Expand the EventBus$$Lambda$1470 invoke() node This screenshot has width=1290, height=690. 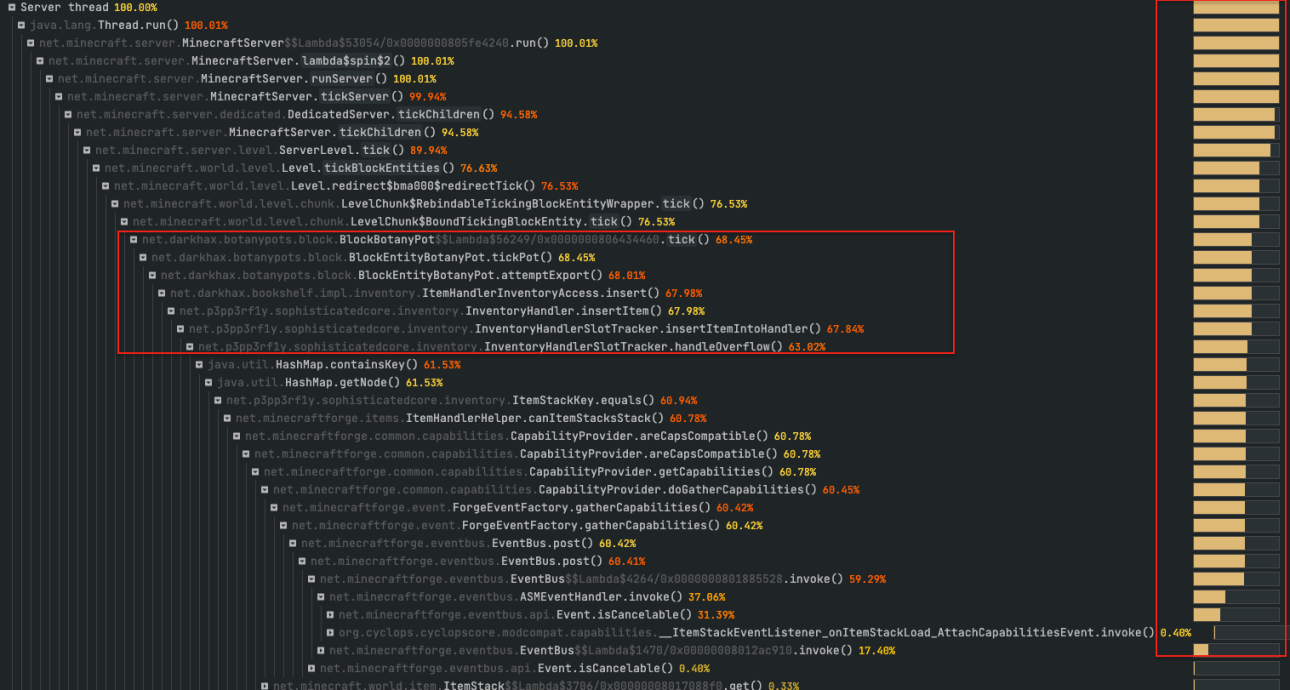pos(320,651)
